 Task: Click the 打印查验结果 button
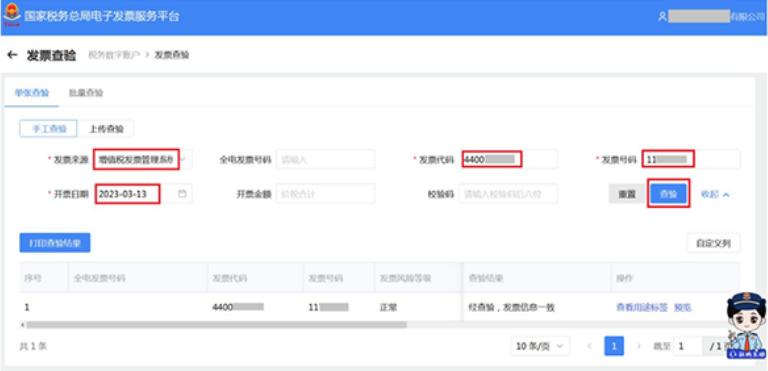tap(55, 243)
